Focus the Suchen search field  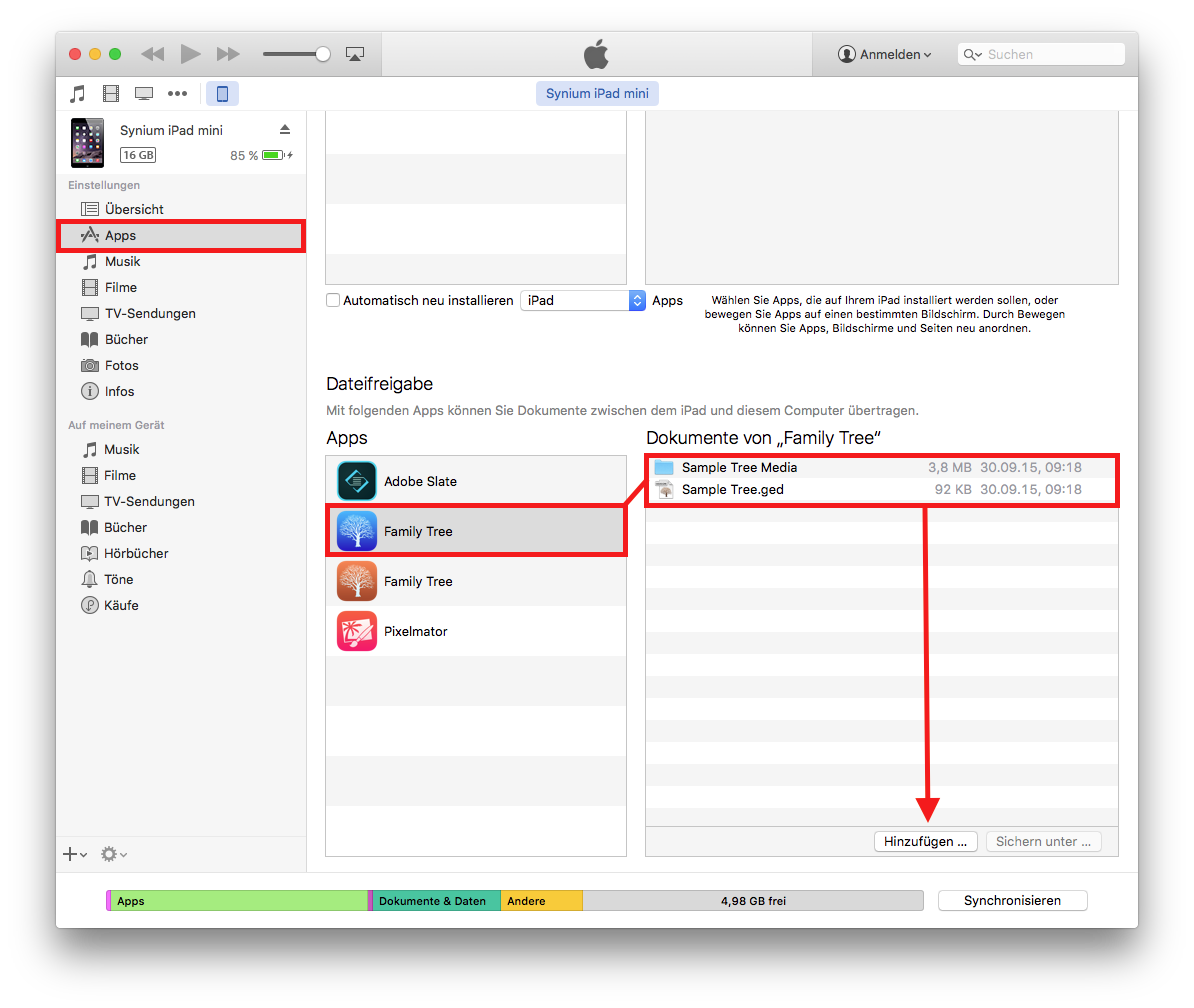(x=1041, y=54)
